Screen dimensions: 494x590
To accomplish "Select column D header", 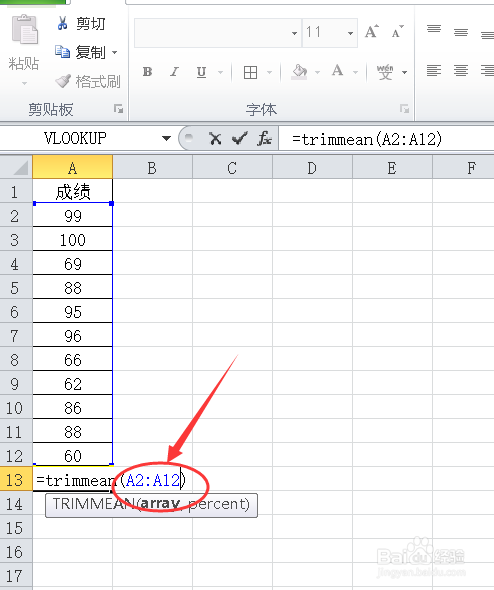I will 312,167.
